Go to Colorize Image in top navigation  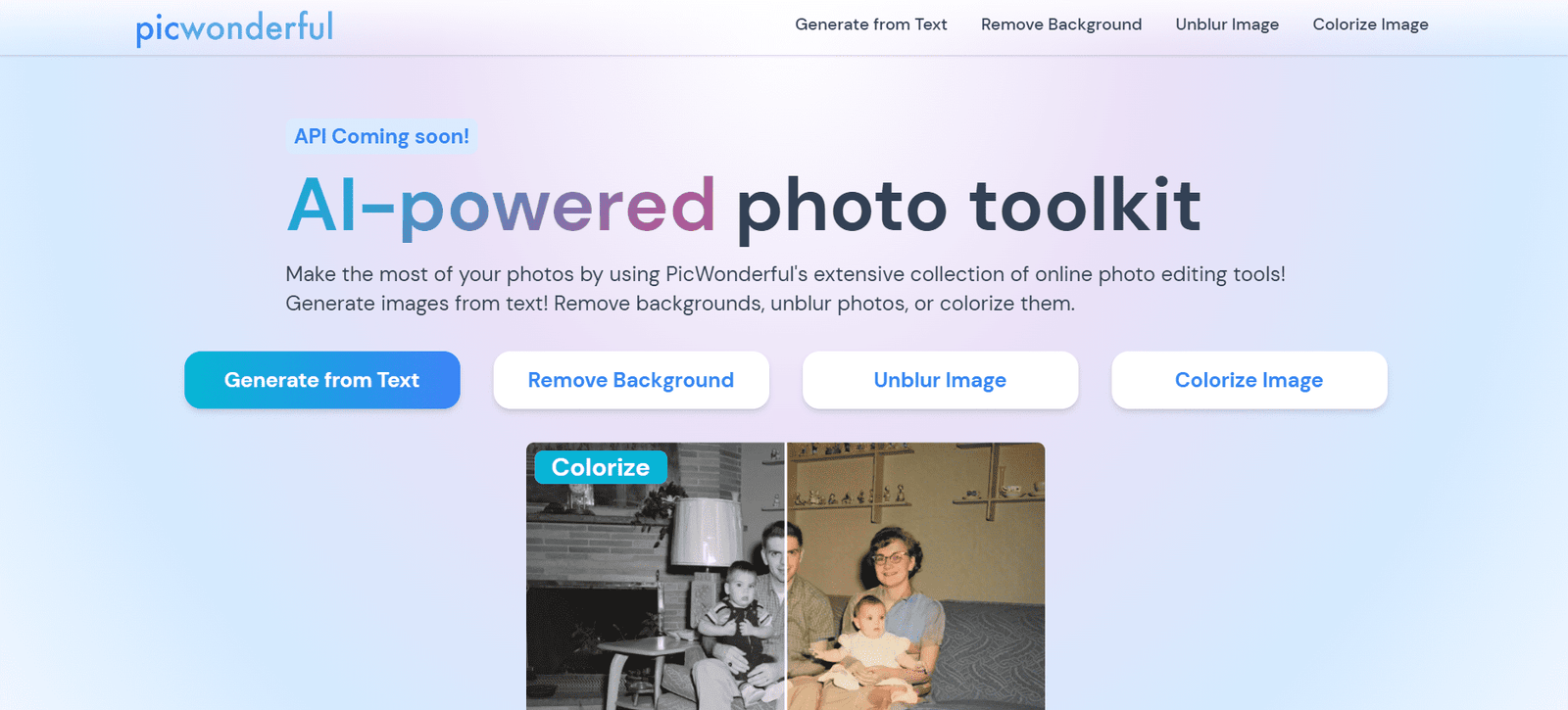click(1370, 24)
